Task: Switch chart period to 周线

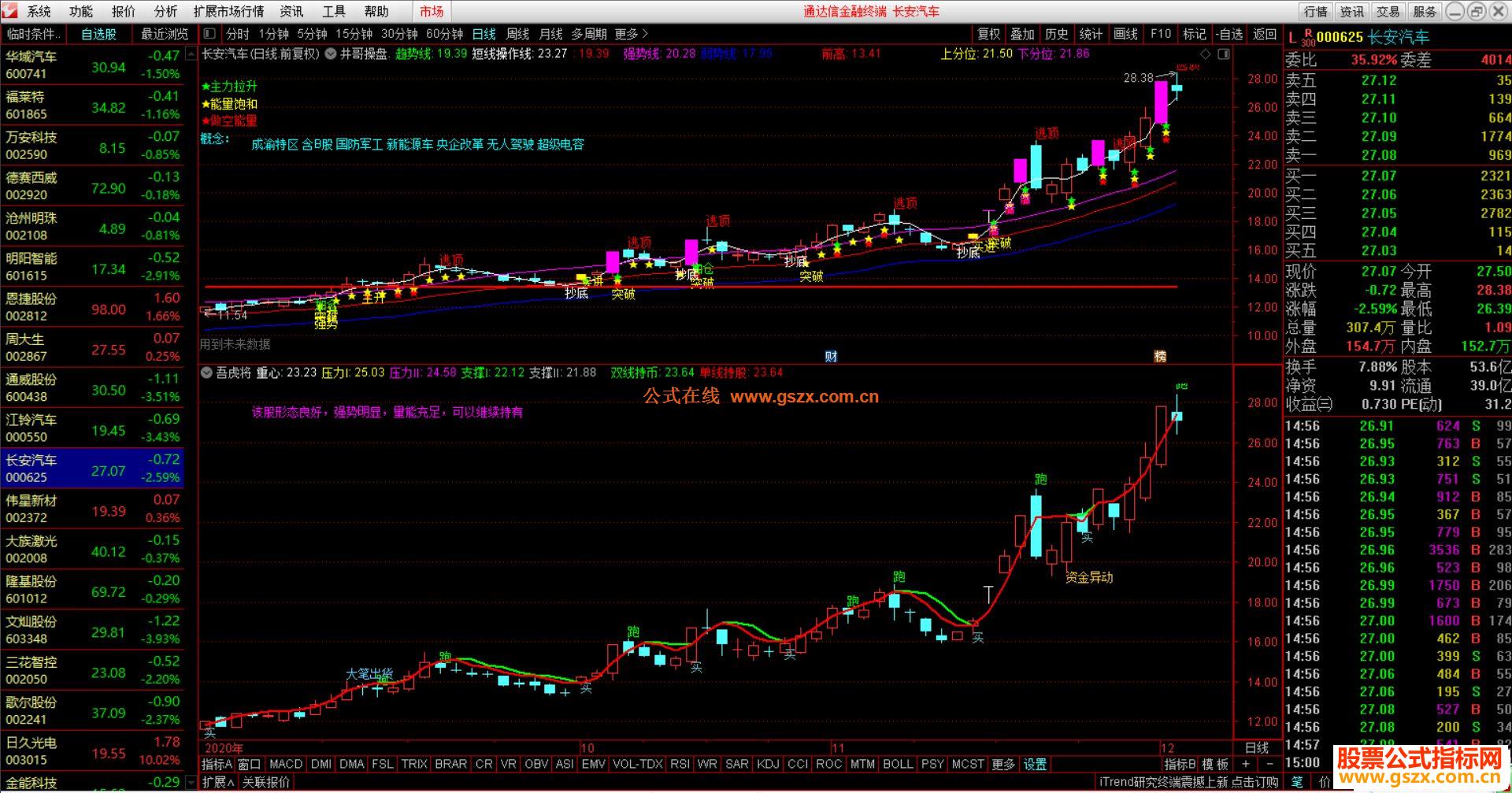Action: click(x=517, y=34)
